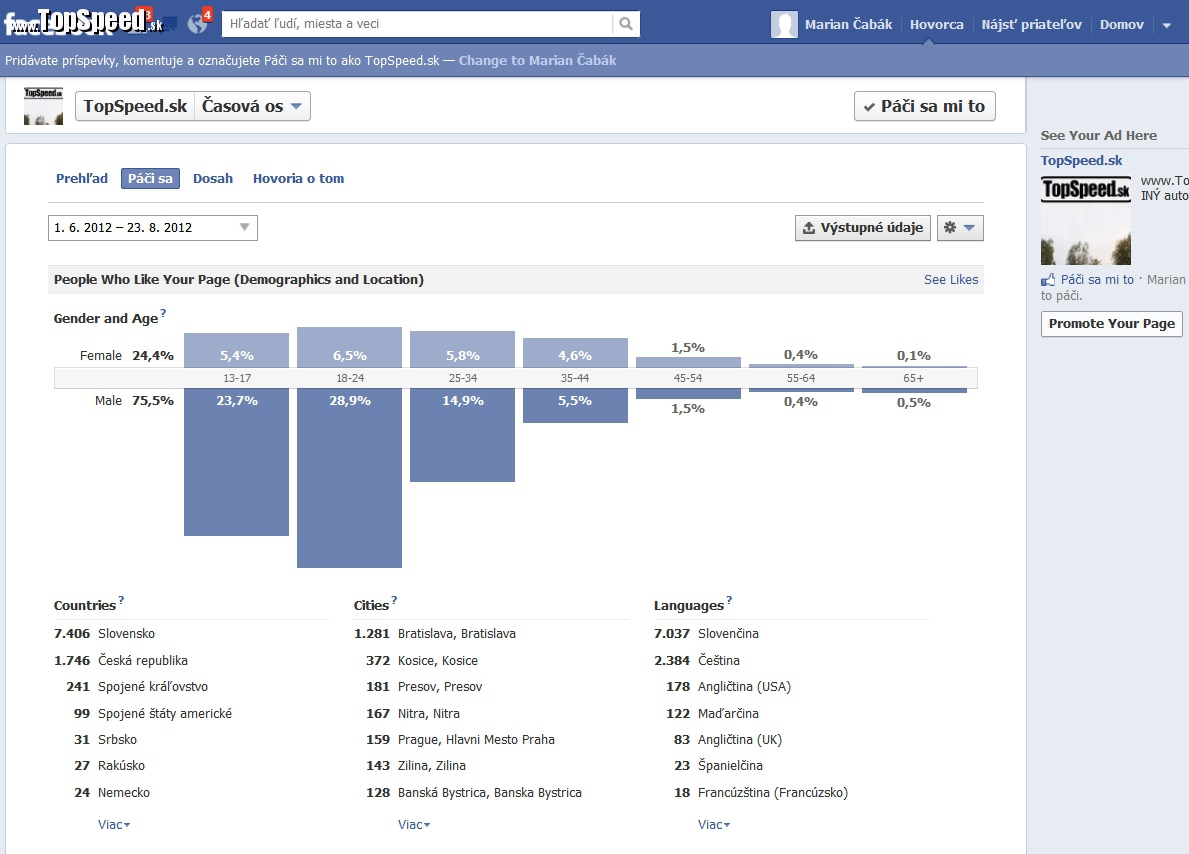Click the Languages help question mark
Screen dimensions: 1189x854
point(729,600)
